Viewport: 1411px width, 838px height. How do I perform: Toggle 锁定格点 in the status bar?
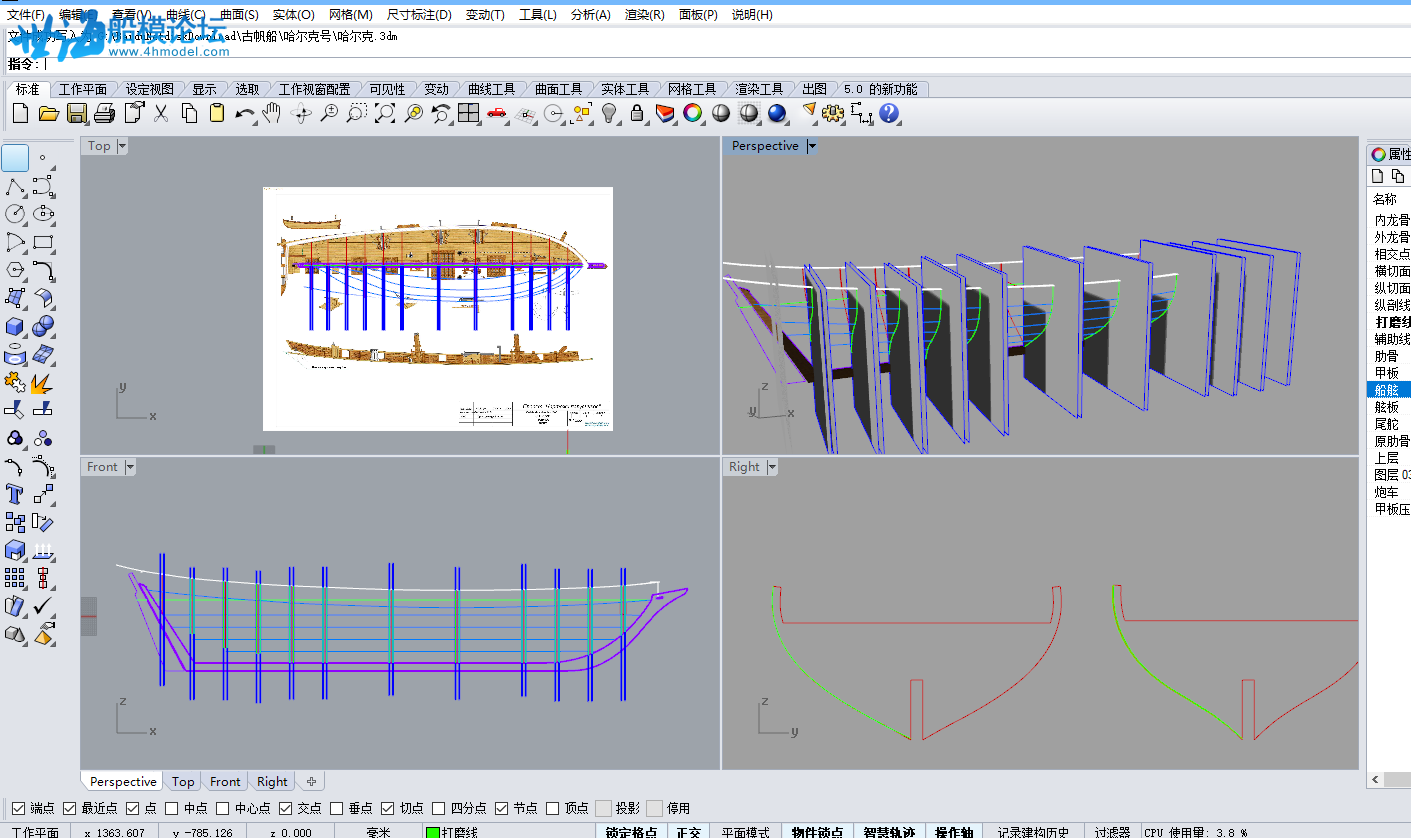pos(632,832)
